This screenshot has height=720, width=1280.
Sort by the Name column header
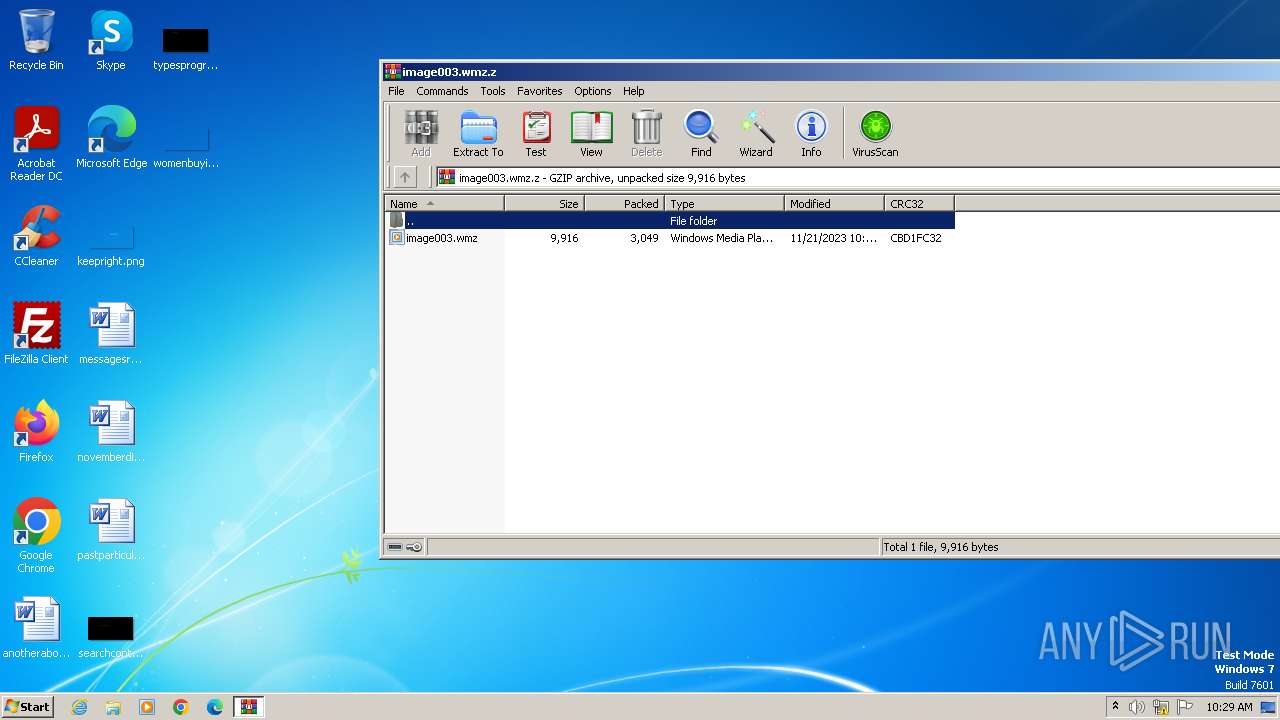tap(444, 204)
